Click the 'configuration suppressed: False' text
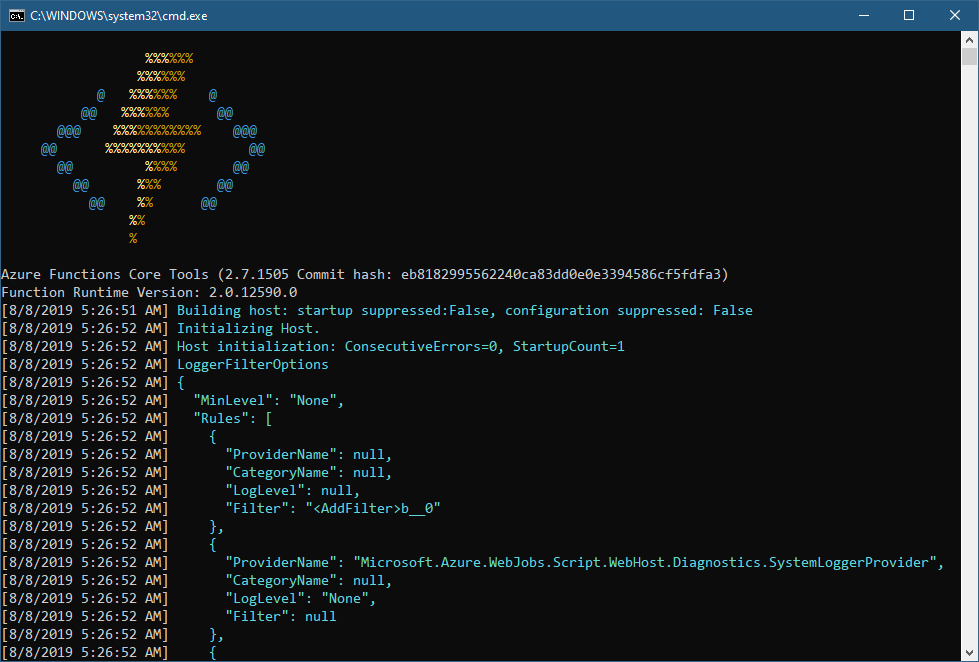Viewport: 979px width, 662px height. [x=629, y=310]
